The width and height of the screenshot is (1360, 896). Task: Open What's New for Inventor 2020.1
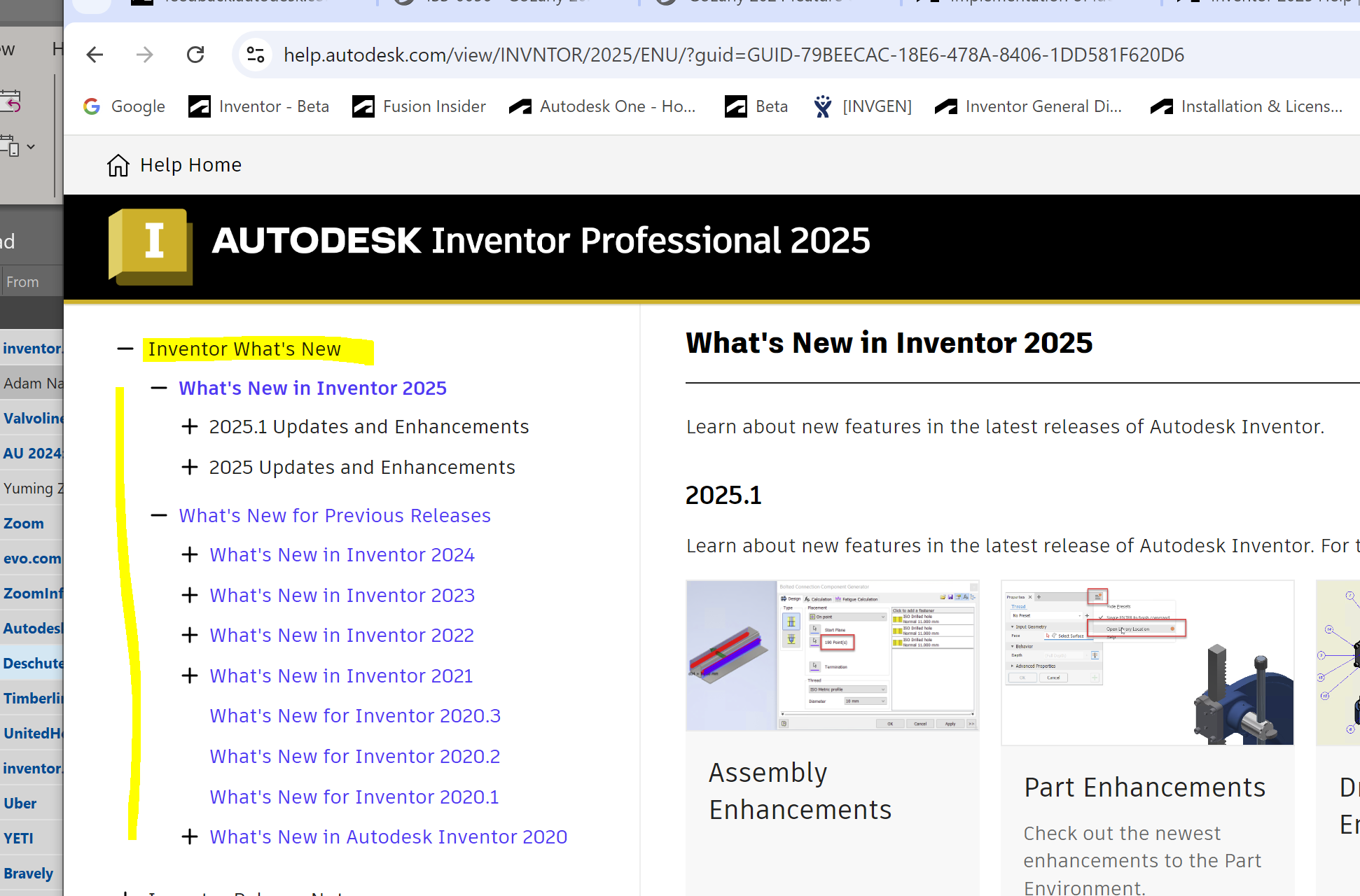point(354,797)
